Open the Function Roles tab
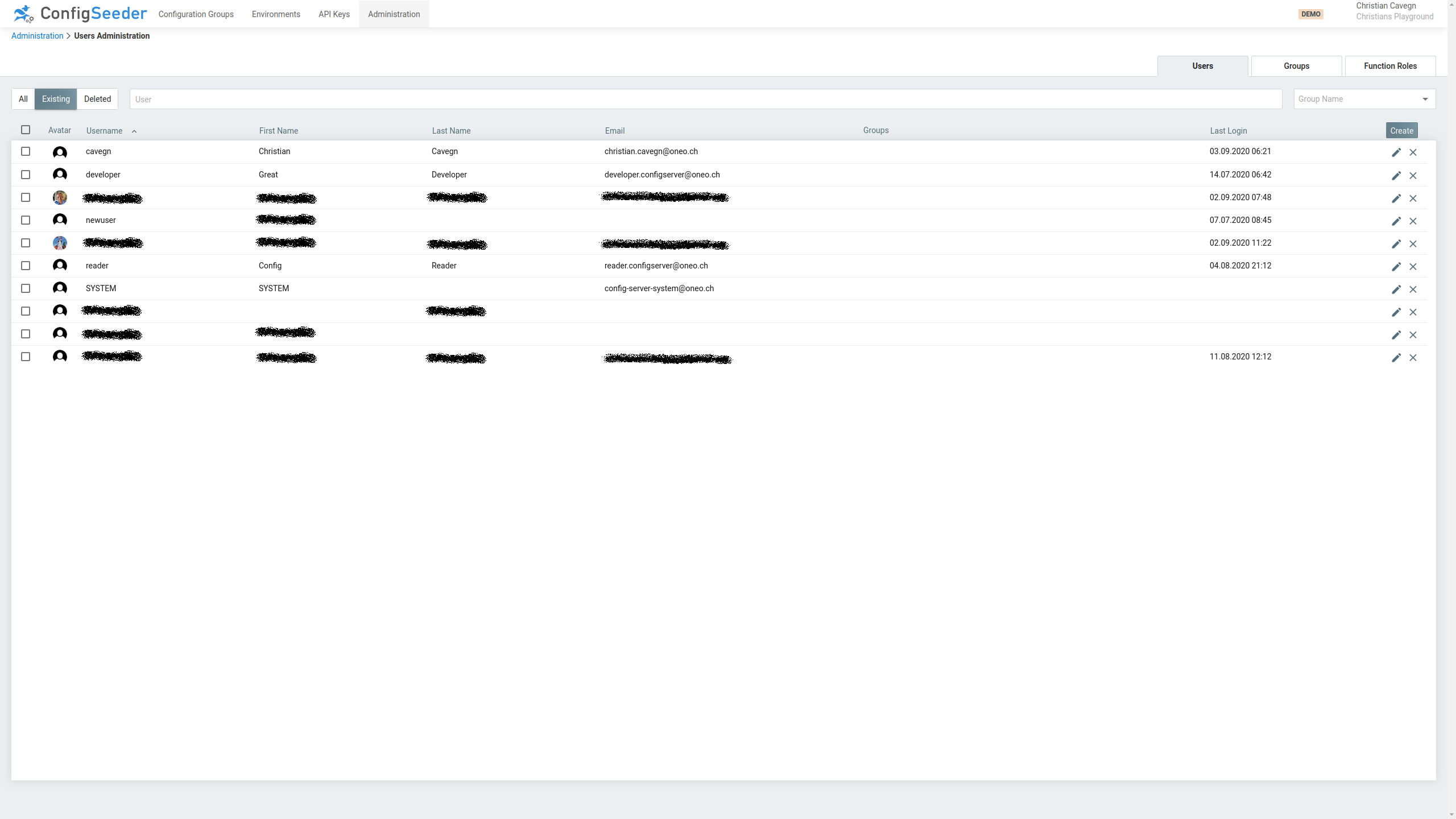The width and height of the screenshot is (1456, 819). (x=1389, y=65)
